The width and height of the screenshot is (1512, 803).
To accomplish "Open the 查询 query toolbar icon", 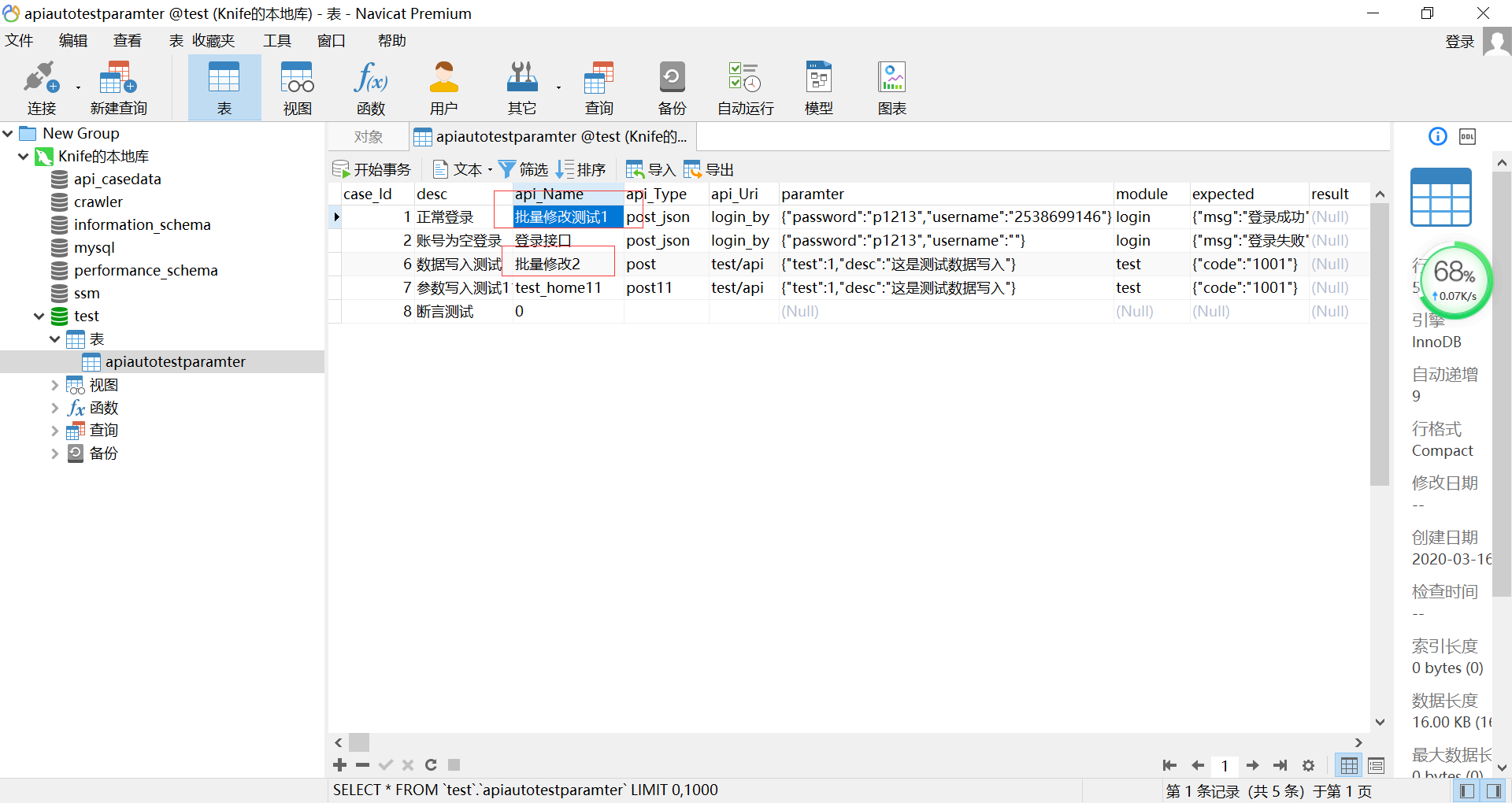I will [598, 87].
